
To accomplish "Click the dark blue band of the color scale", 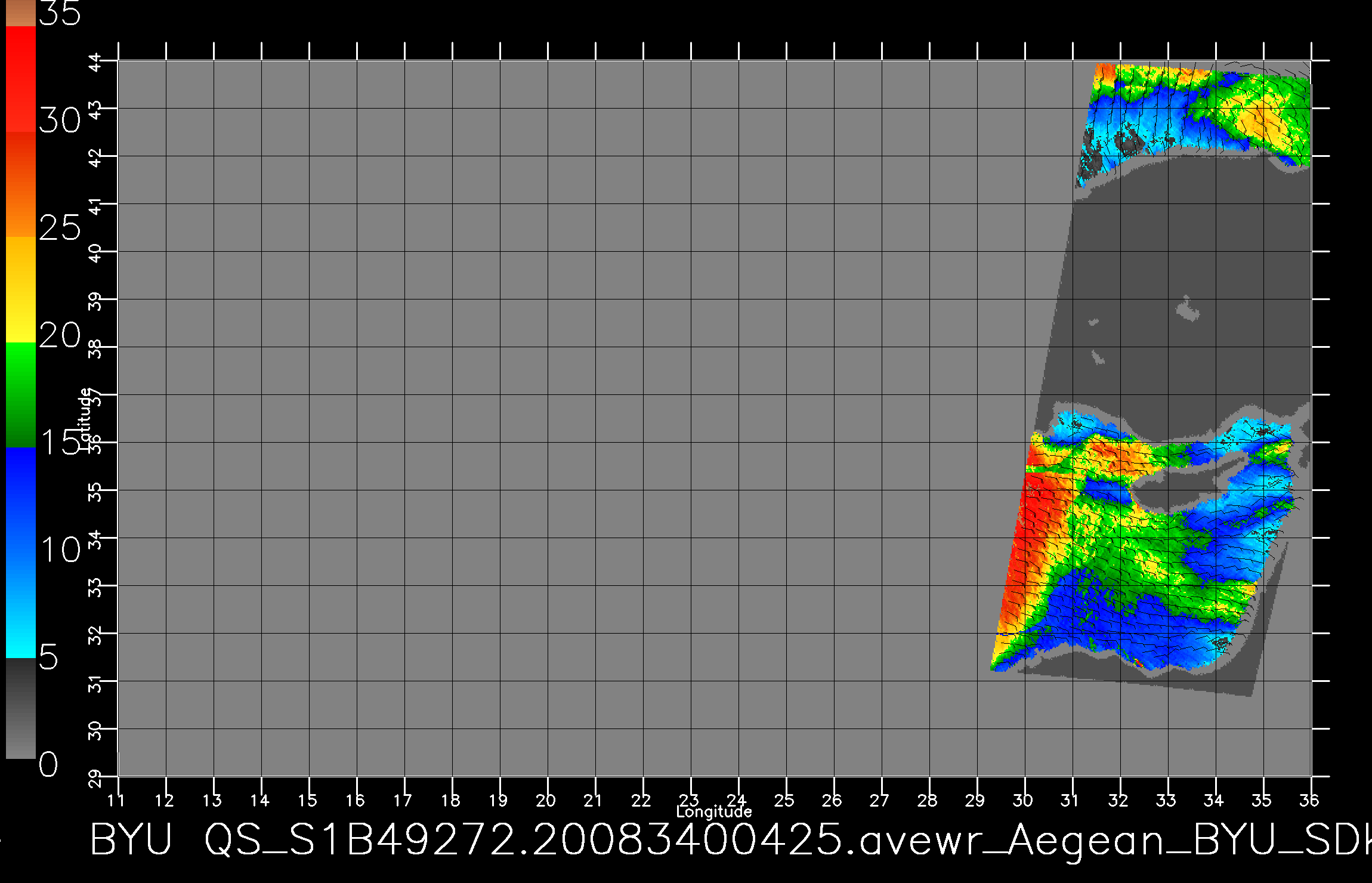I will (20, 500).
